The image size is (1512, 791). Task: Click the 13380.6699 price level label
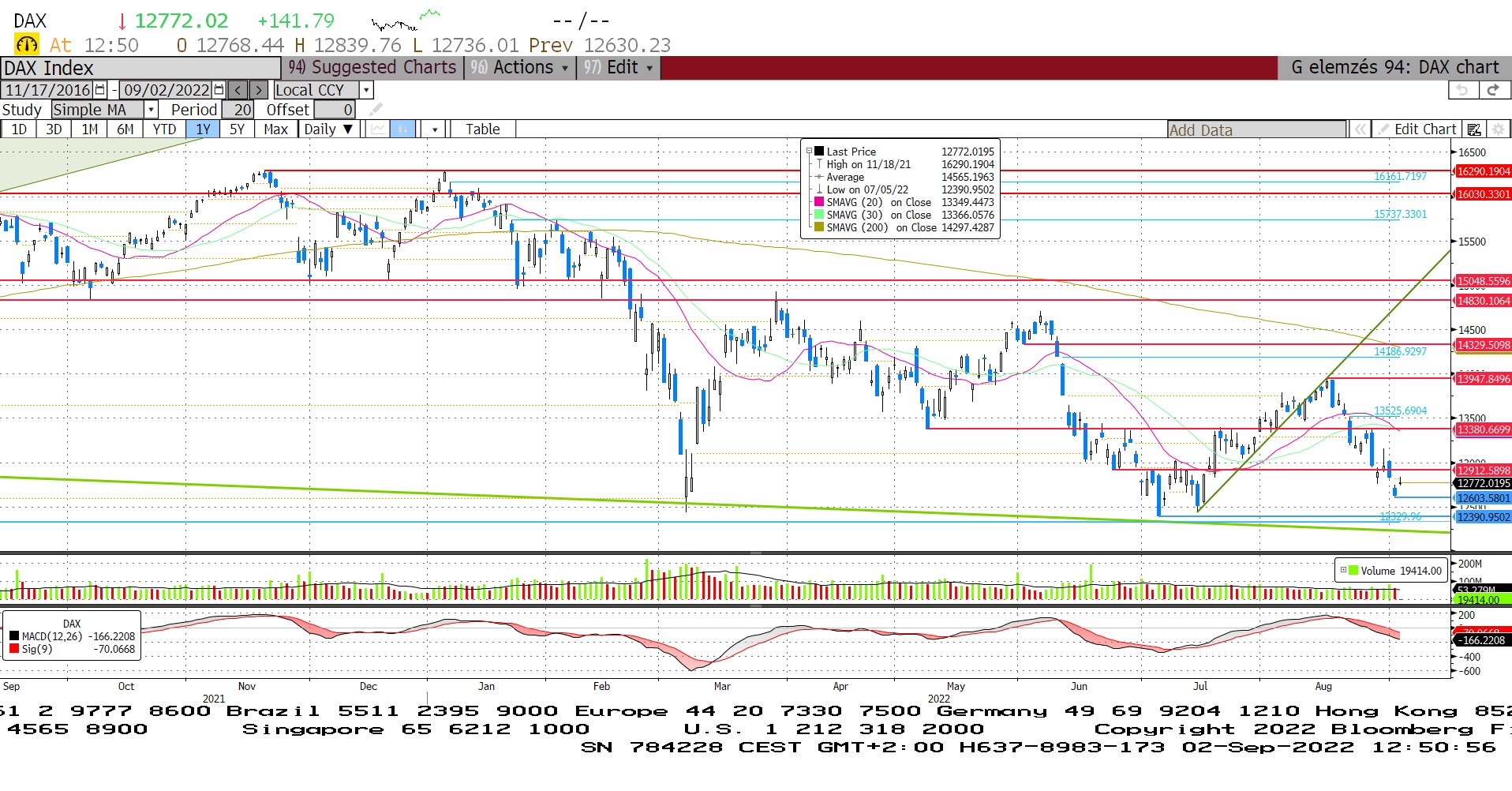click(x=1483, y=429)
